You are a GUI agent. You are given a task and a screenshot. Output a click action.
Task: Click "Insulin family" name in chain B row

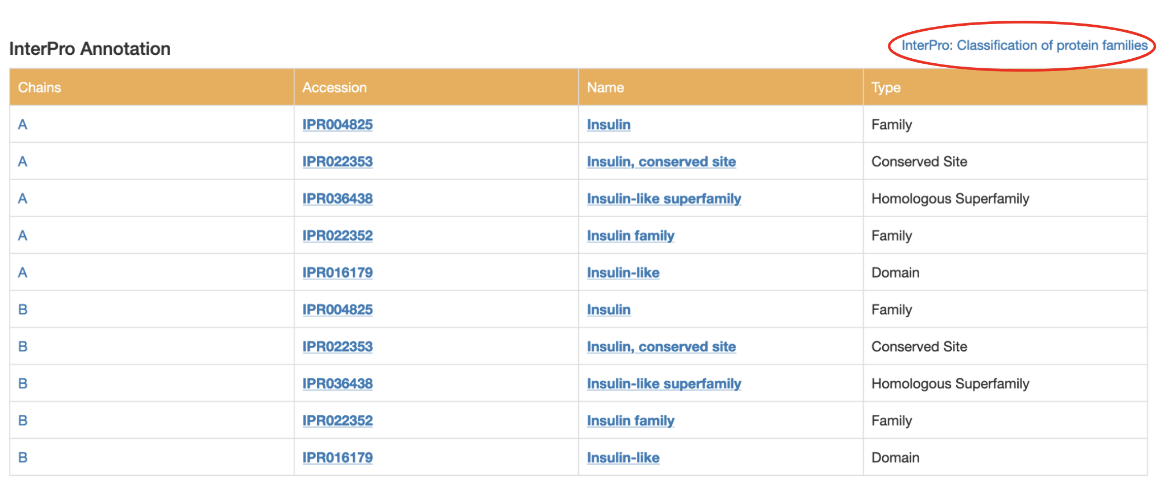tap(630, 421)
